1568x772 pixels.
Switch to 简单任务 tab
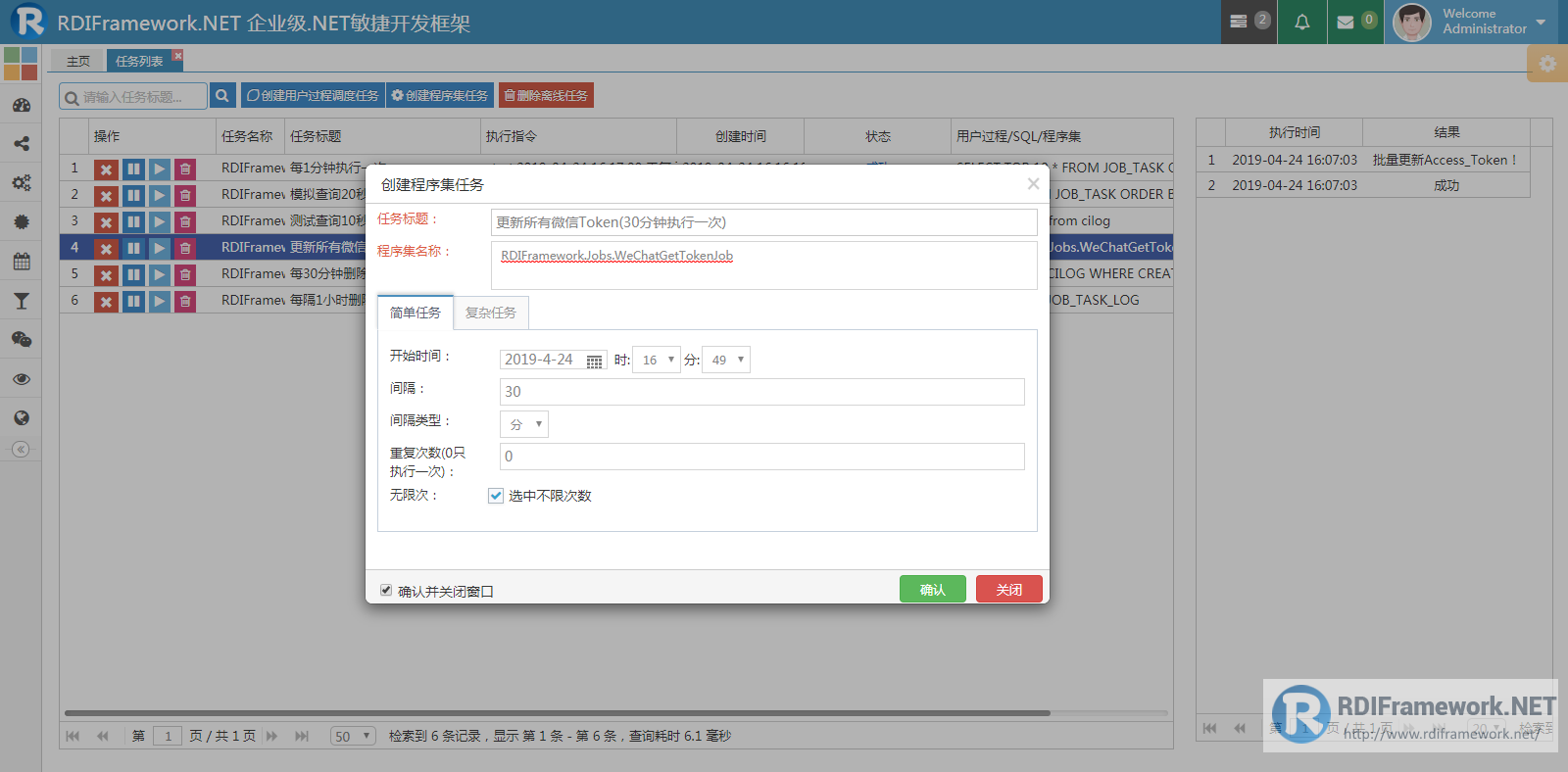(x=416, y=313)
